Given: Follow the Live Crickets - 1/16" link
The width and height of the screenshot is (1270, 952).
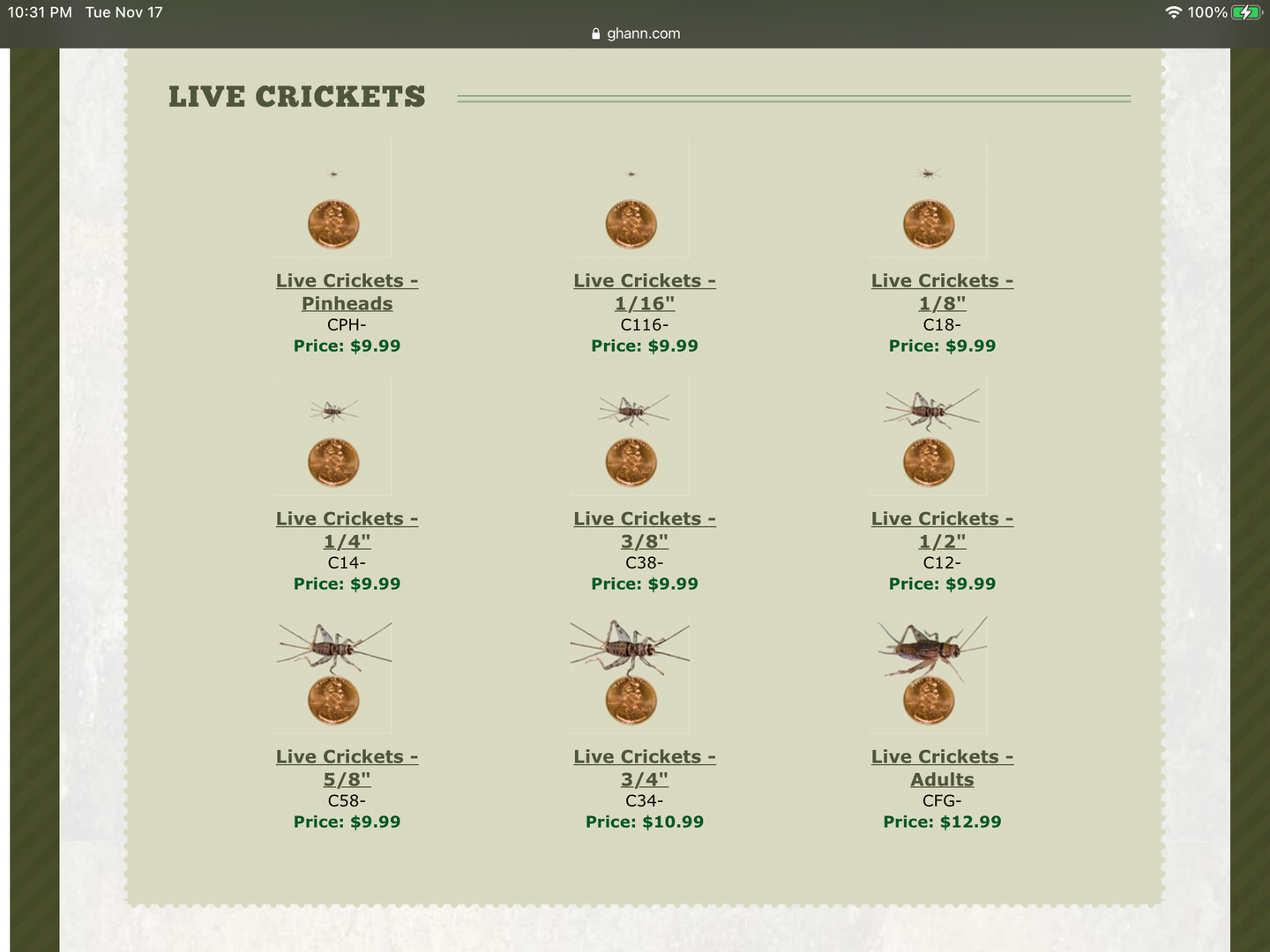Looking at the screenshot, I should tap(645, 292).
